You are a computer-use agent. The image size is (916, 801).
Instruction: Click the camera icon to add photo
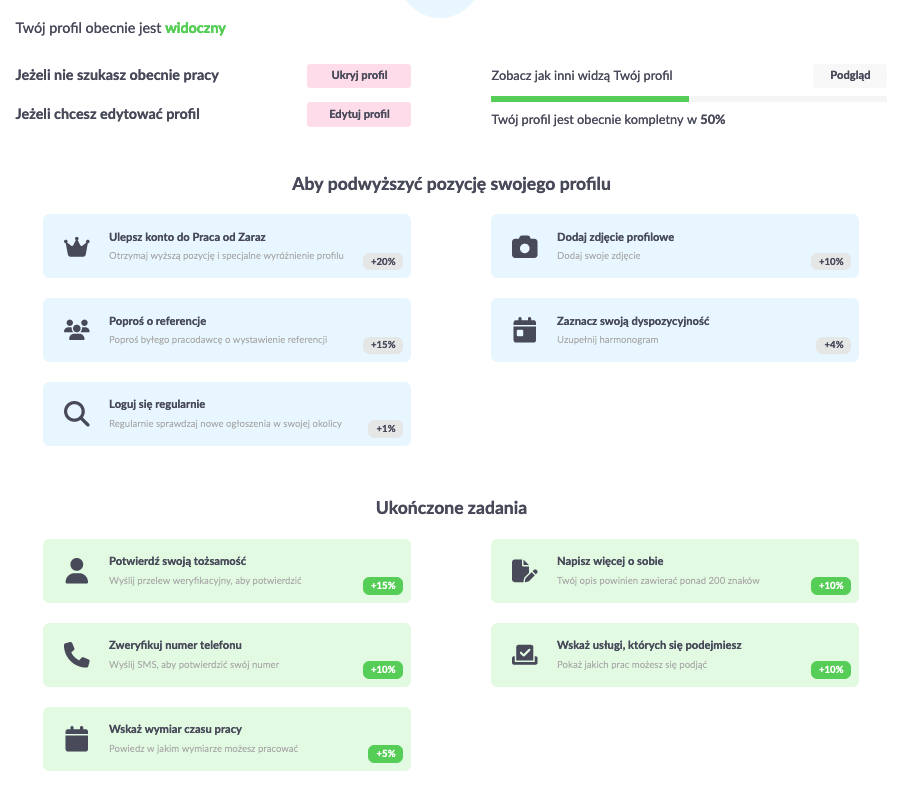click(525, 247)
